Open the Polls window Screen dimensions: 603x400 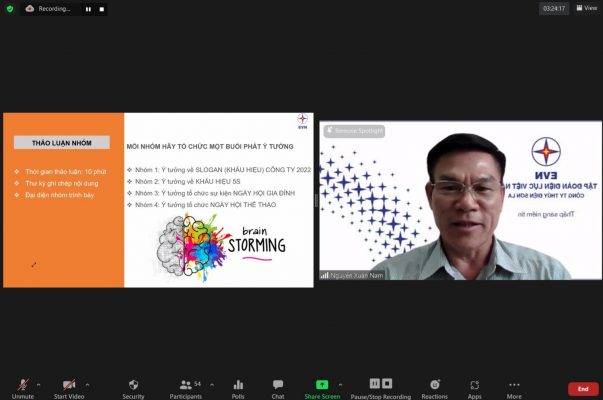click(238, 387)
